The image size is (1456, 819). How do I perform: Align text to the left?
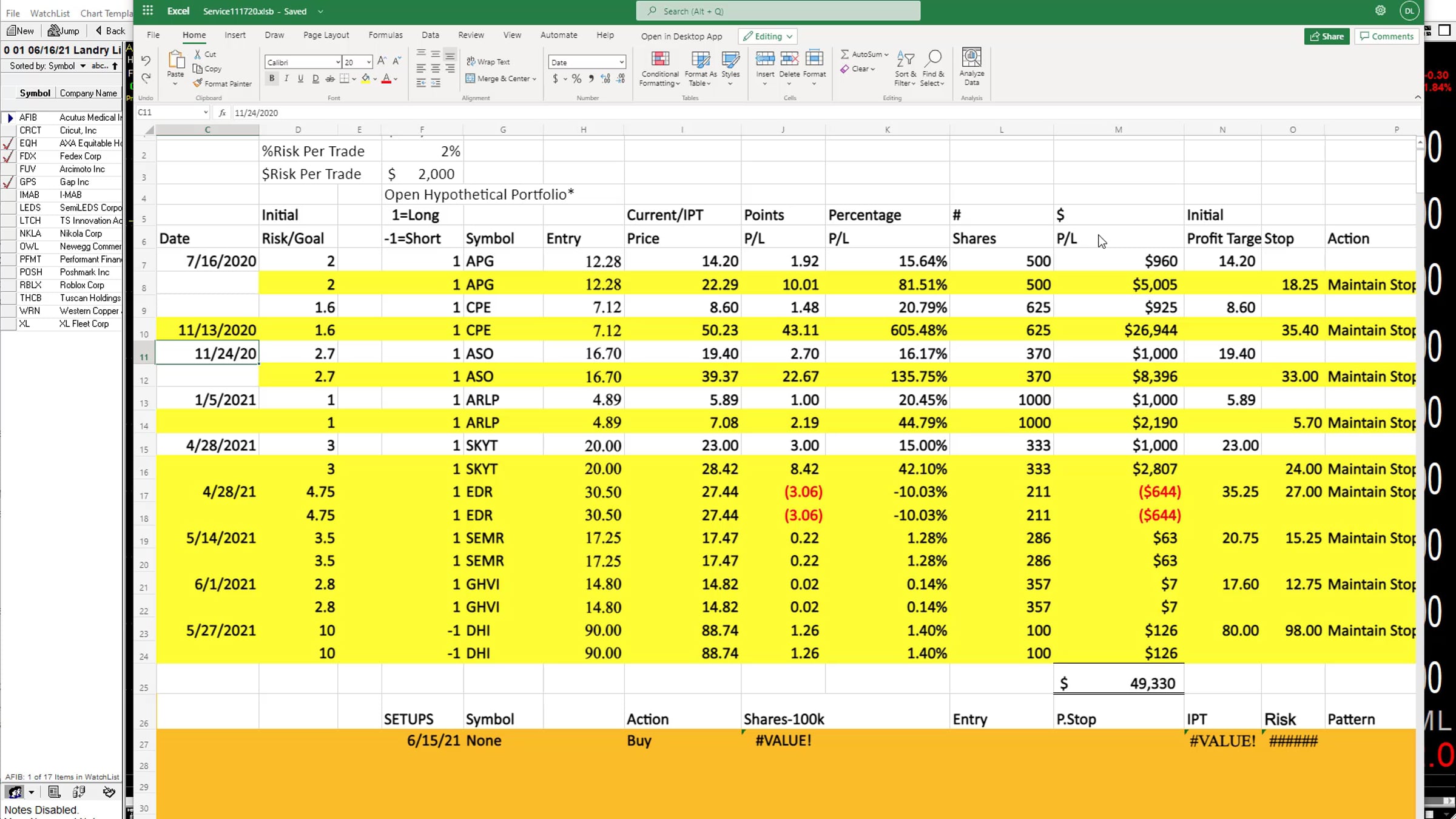[421, 69]
